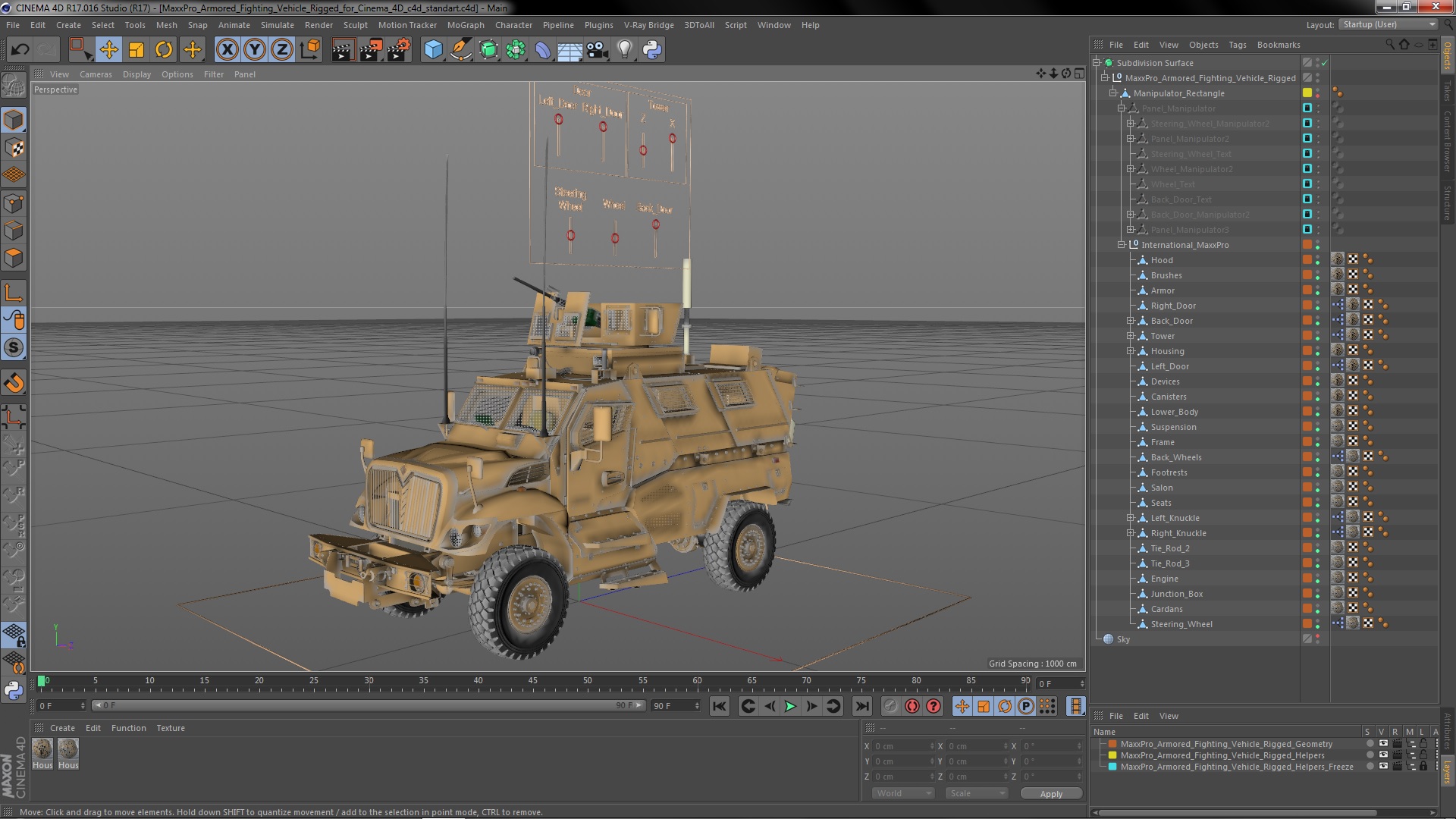Image resolution: width=1456 pixels, height=819 pixels.
Task: Toggle visibility dots for Hood object
Action: pos(1317,260)
